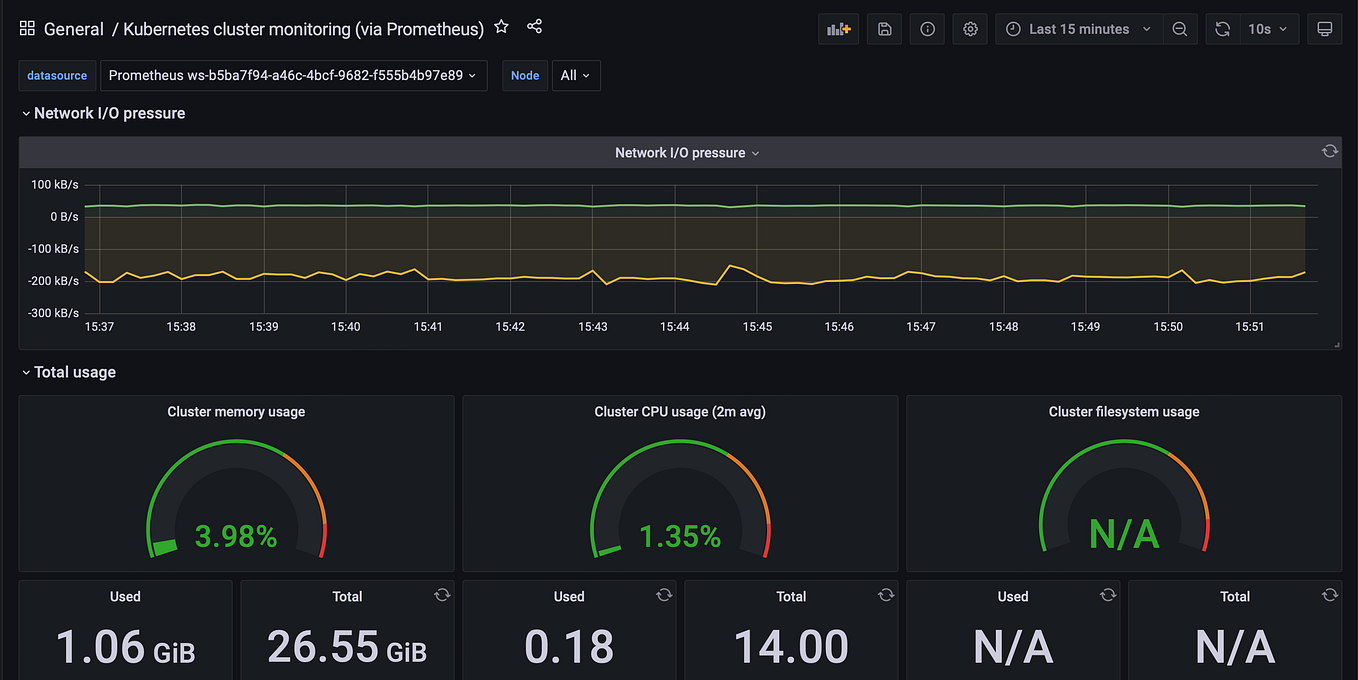The height and width of the screenshot is (680, 1358).
Task: Zoom out the time range with the magnifier icon
Action: pos(1180,28)
